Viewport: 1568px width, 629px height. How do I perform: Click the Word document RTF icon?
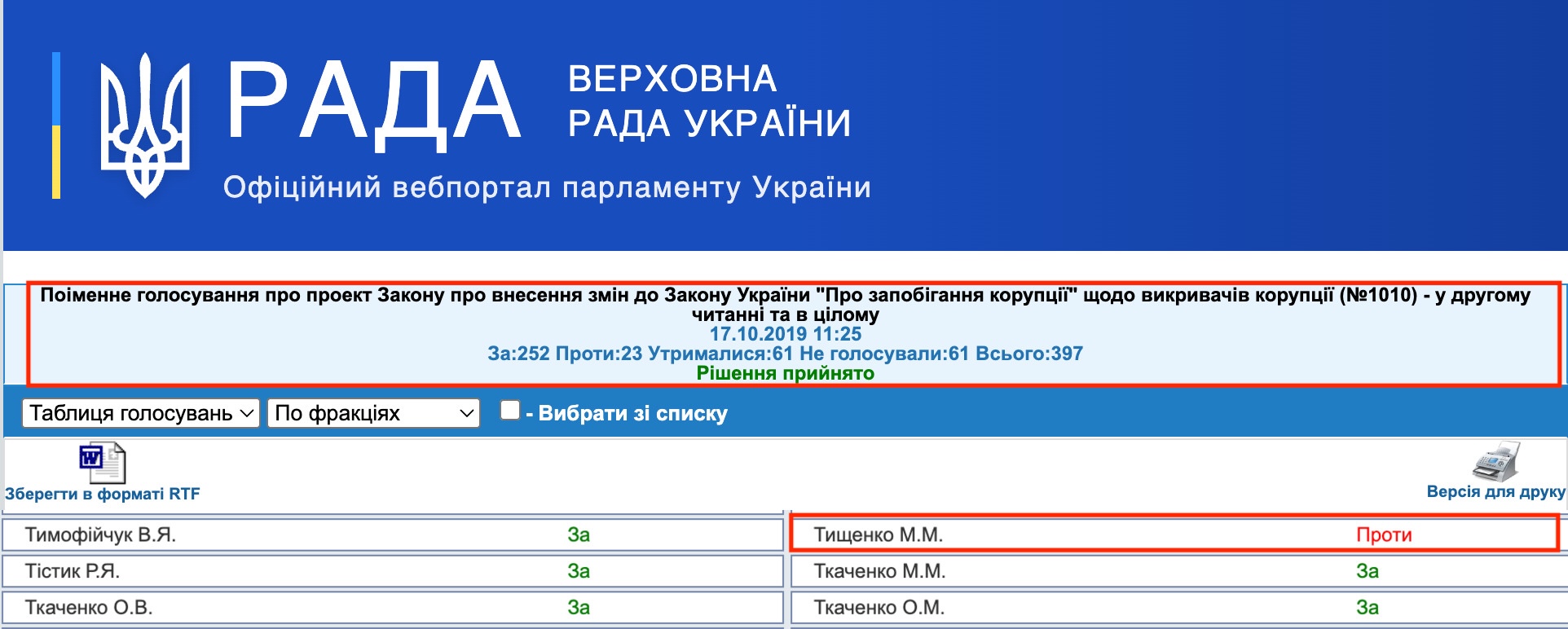102,462
